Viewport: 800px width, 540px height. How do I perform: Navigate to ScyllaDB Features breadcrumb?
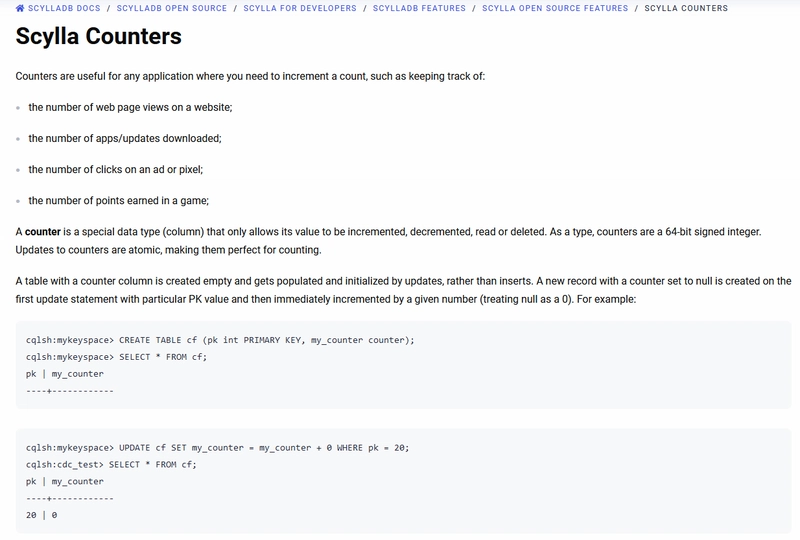coord(419,8)
